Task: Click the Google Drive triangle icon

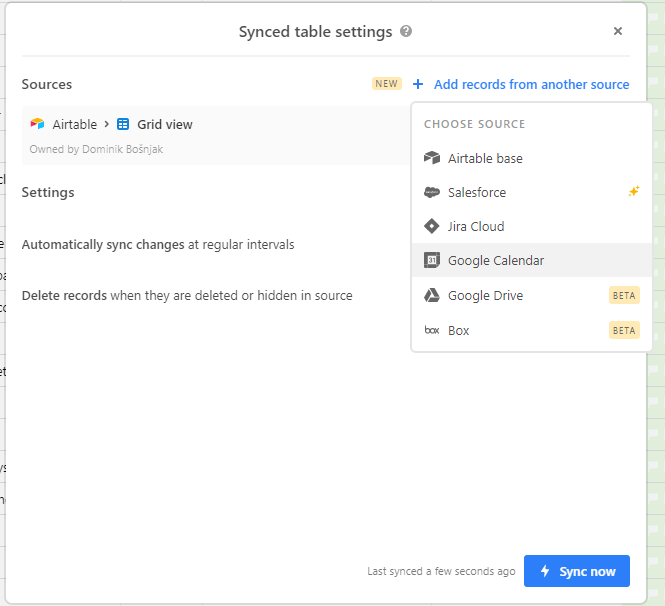Action: [x=432, y=295]
